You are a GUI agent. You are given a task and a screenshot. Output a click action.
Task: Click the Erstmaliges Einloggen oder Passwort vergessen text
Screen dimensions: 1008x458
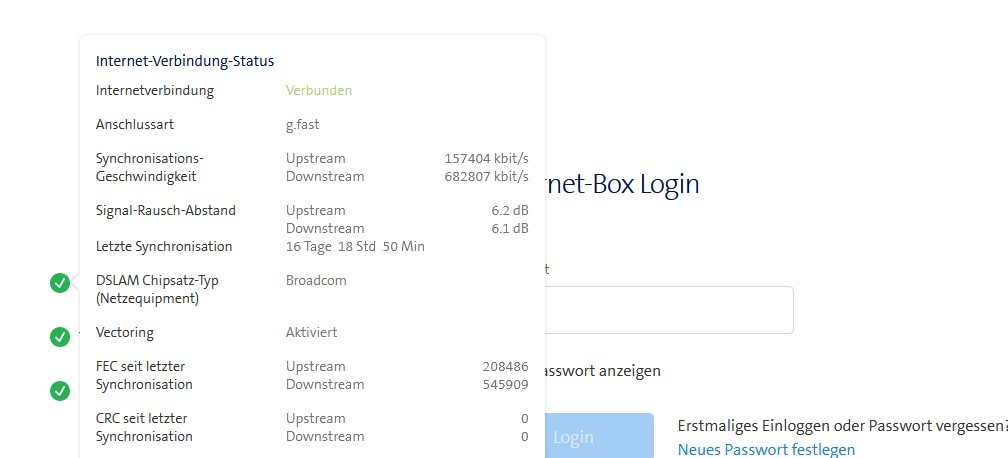point(842,426)
